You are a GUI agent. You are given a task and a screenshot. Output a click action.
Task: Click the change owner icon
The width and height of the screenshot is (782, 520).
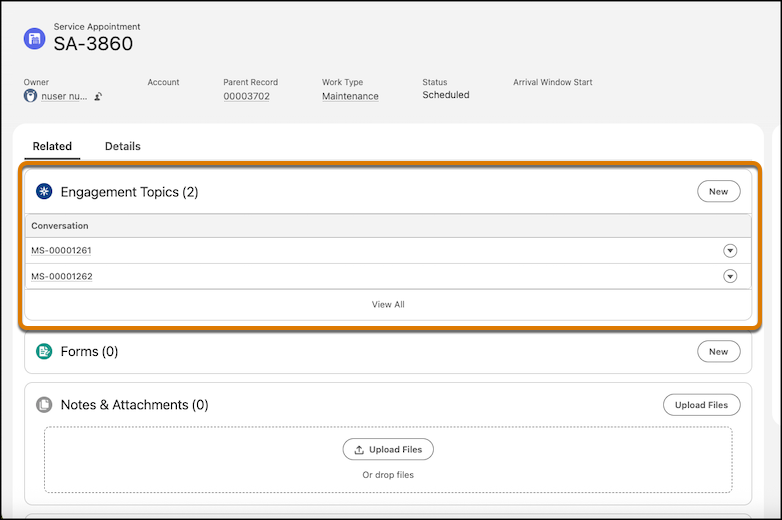point(98,97)
